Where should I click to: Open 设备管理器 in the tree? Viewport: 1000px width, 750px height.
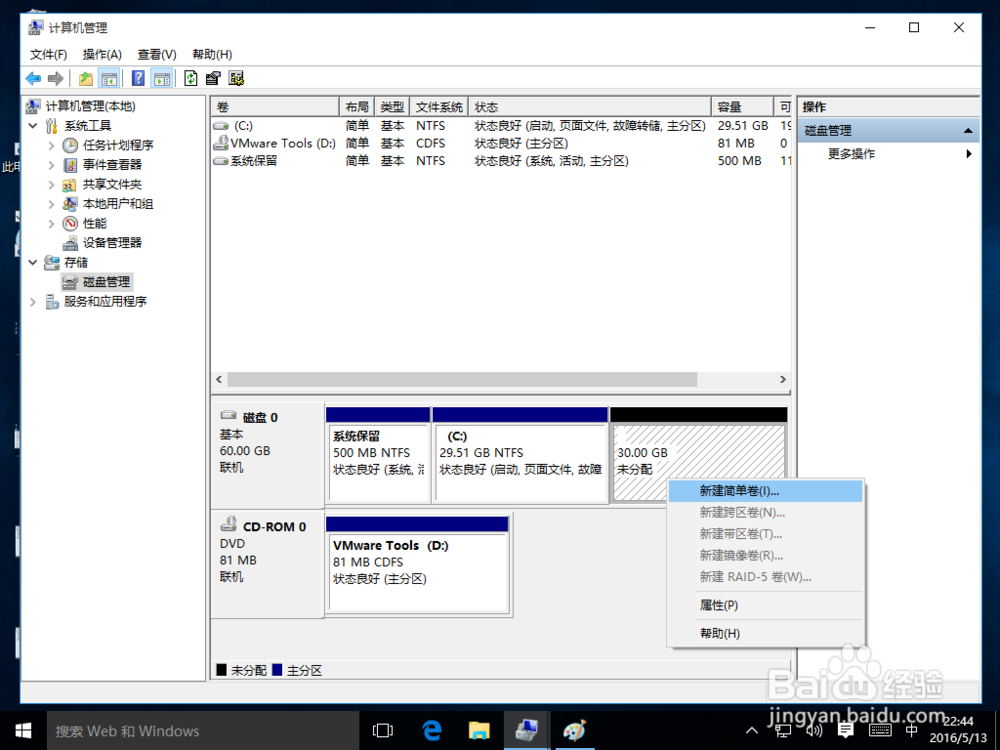coord(112,243)
